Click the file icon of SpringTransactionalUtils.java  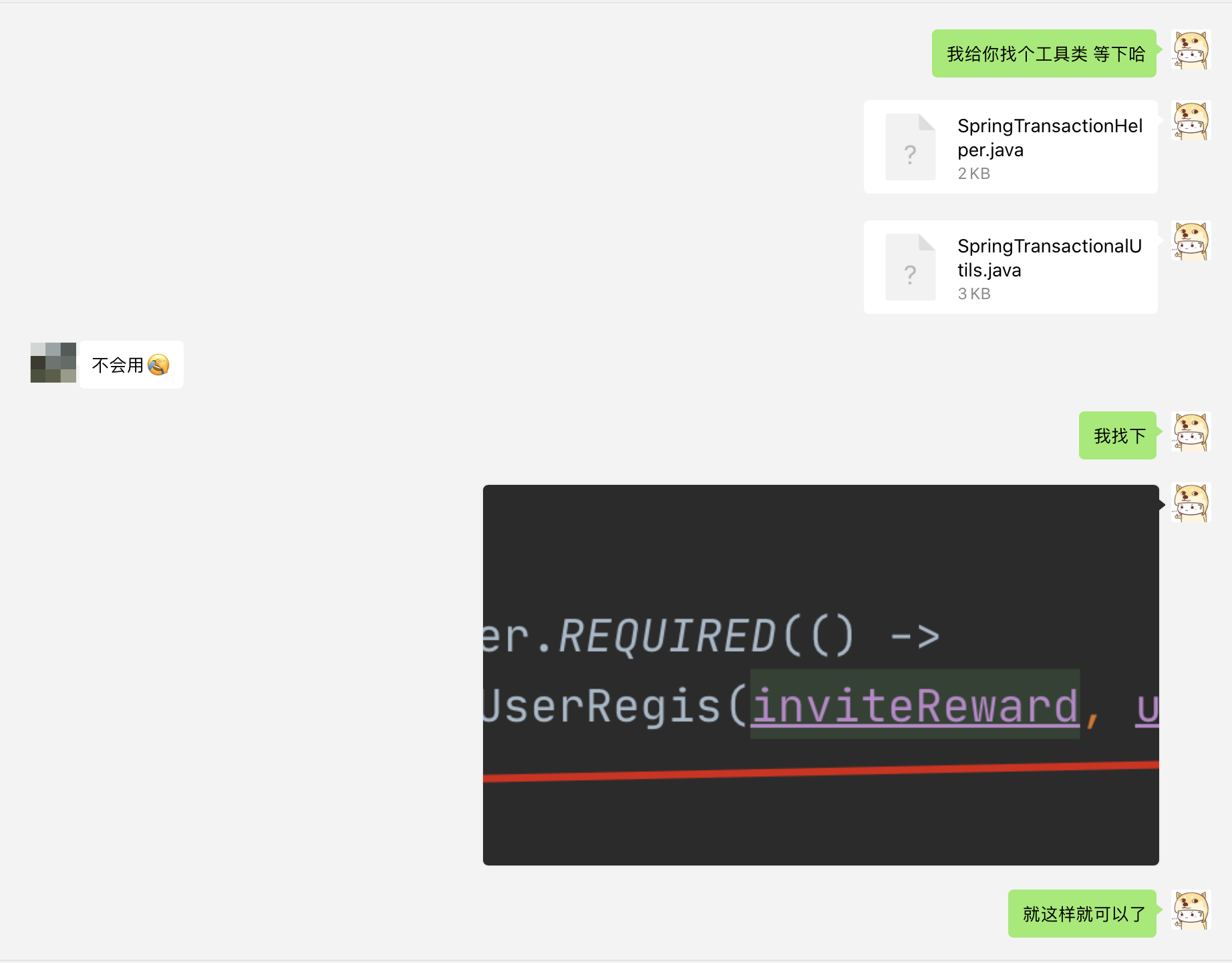pos(910,267)
